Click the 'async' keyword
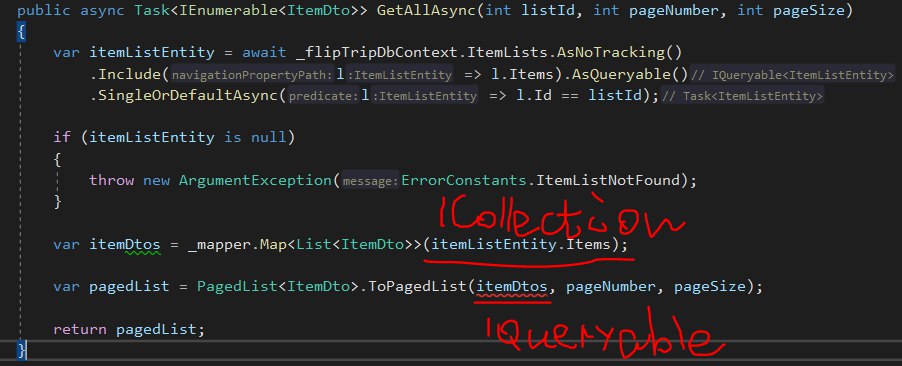Screen dimensions: 902x366 click(102, 10)
